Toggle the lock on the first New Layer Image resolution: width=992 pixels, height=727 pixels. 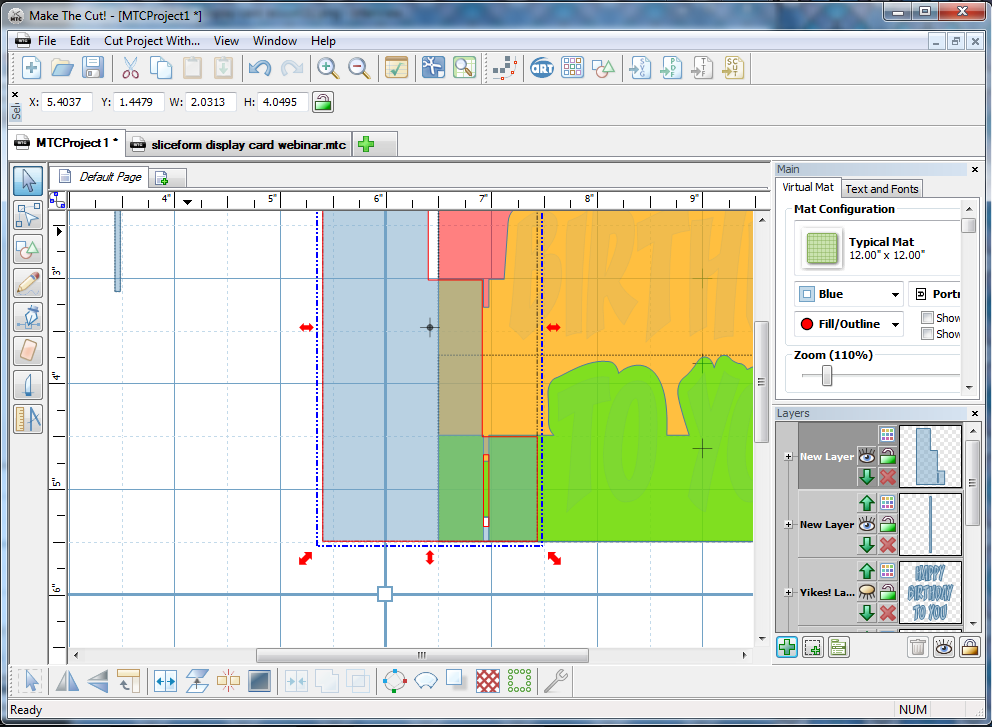tap(888, 456)
